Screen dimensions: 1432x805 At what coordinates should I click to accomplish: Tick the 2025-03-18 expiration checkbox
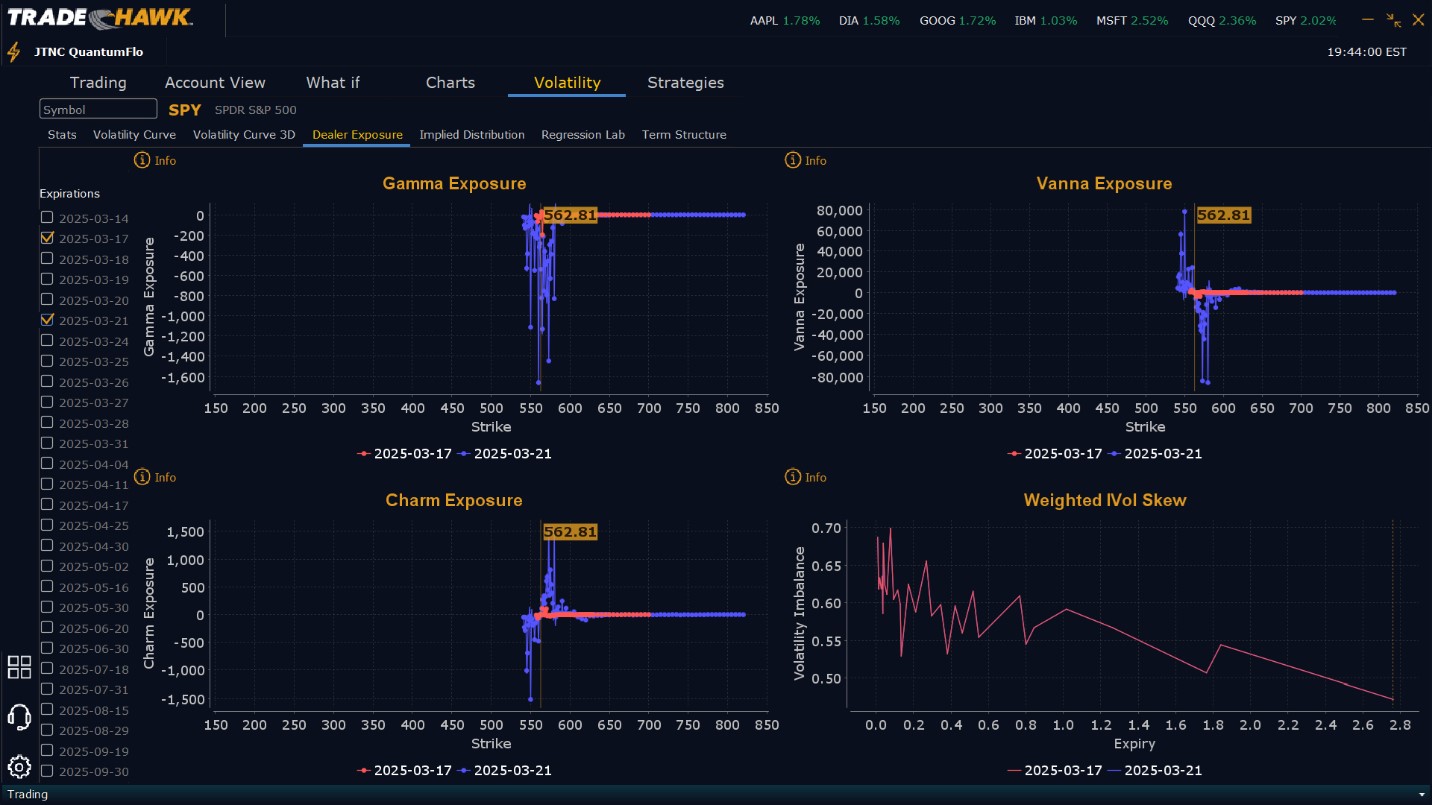click(47, 259)
